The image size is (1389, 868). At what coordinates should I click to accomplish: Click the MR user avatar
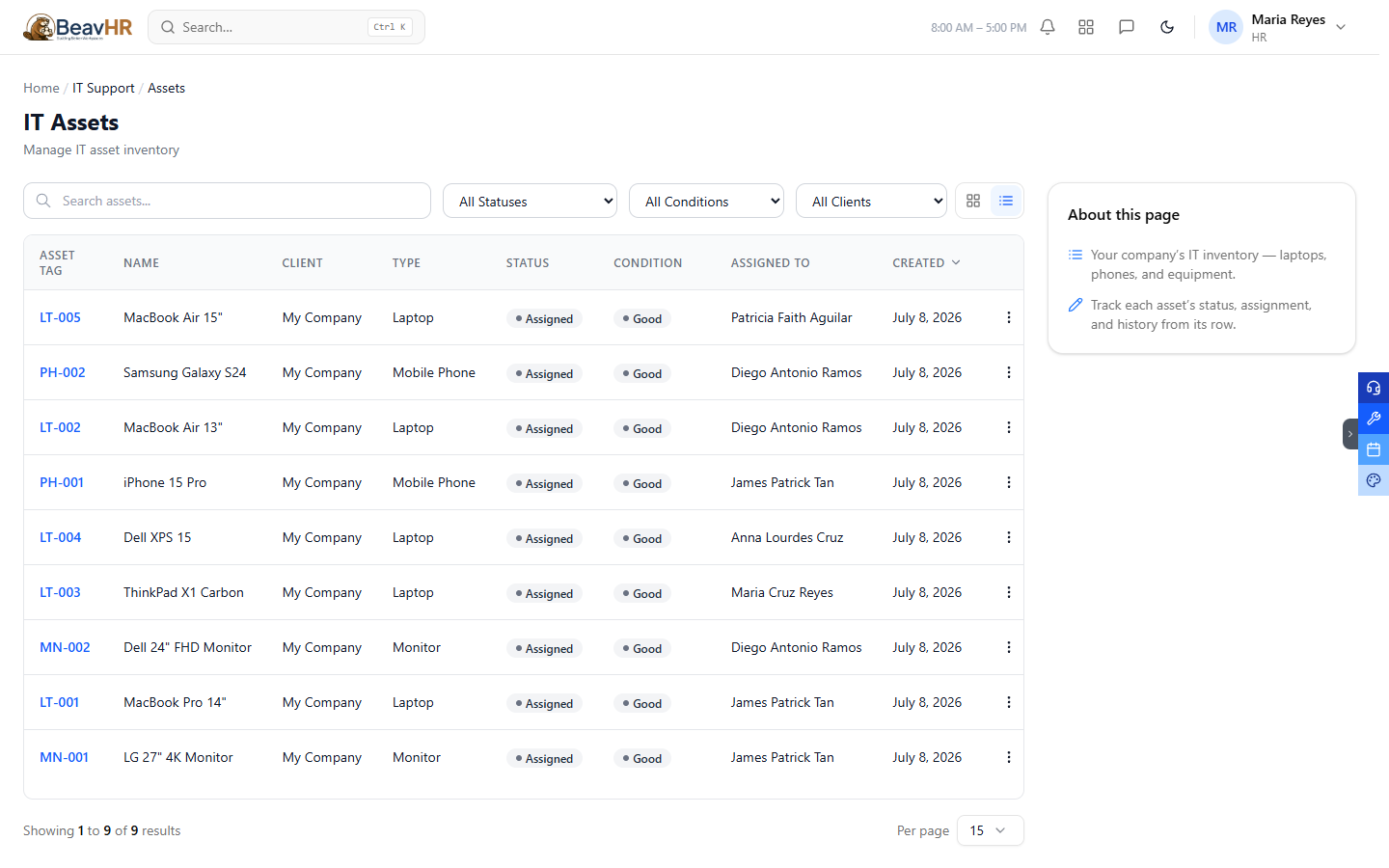pyautogui.click(x=1226, y=27)
